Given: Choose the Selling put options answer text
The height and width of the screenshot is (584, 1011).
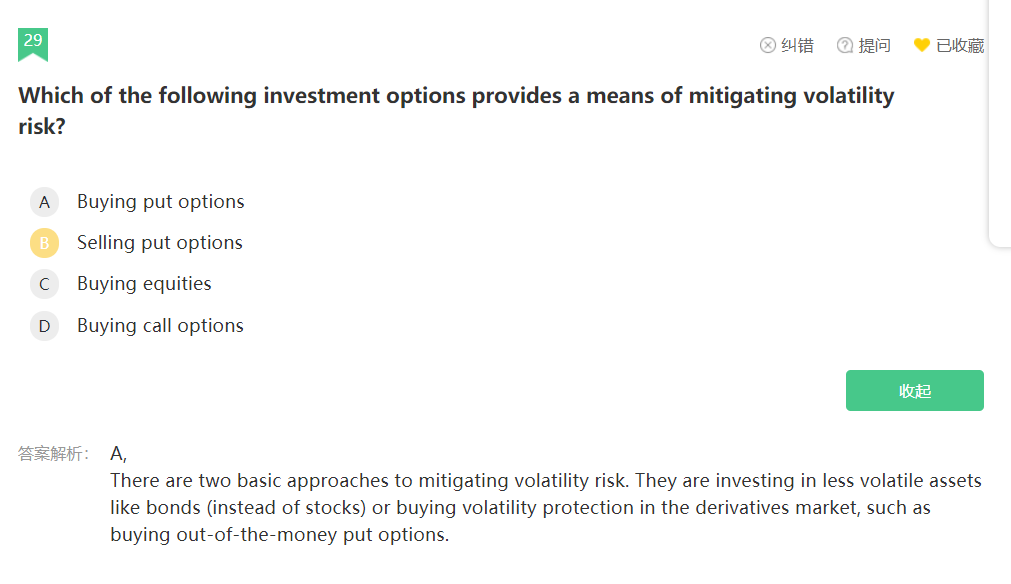Looking at the screenshot, I should click(x=160, y=243).
